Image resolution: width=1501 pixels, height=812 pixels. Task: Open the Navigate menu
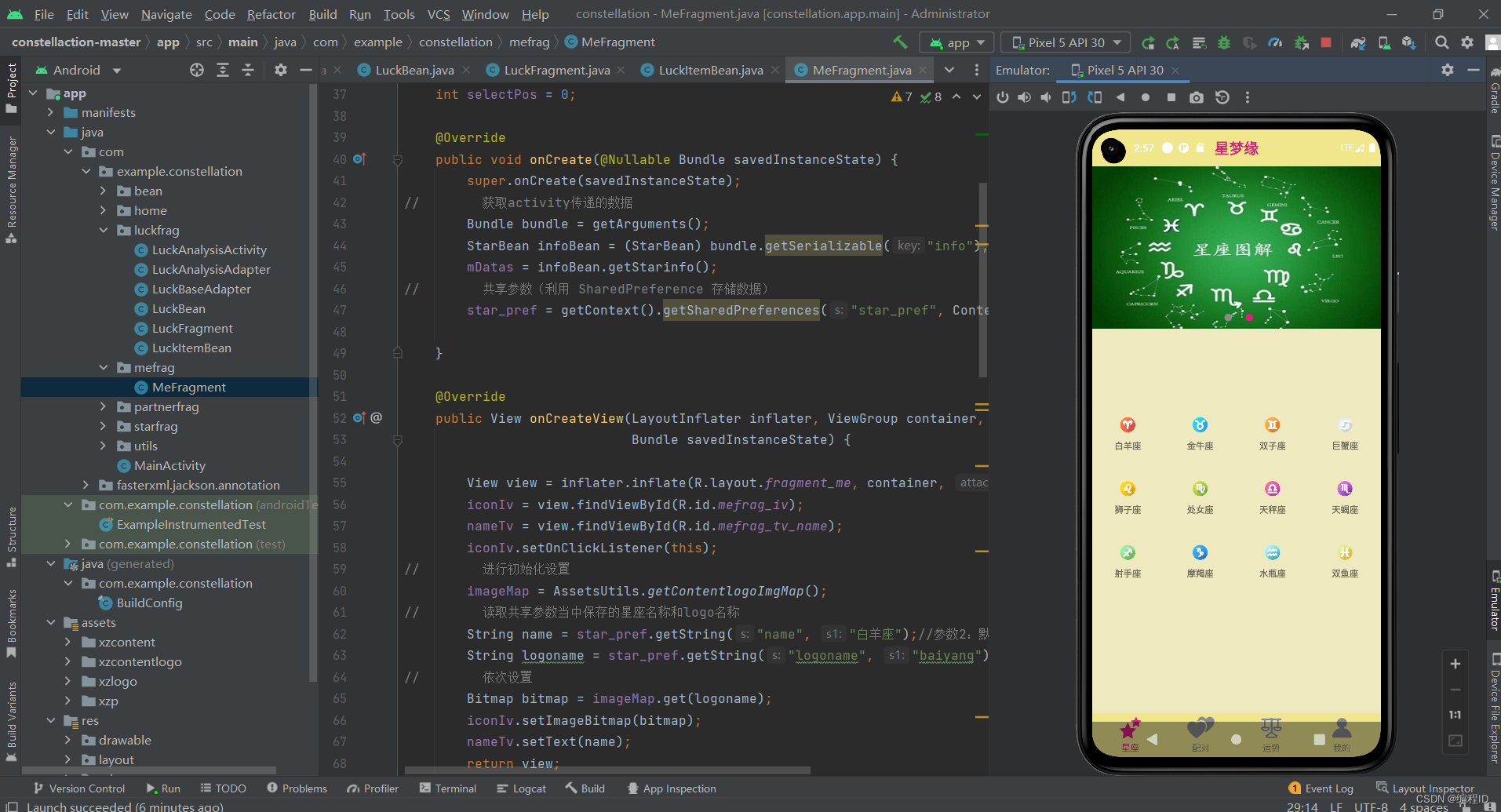point(166,14)
